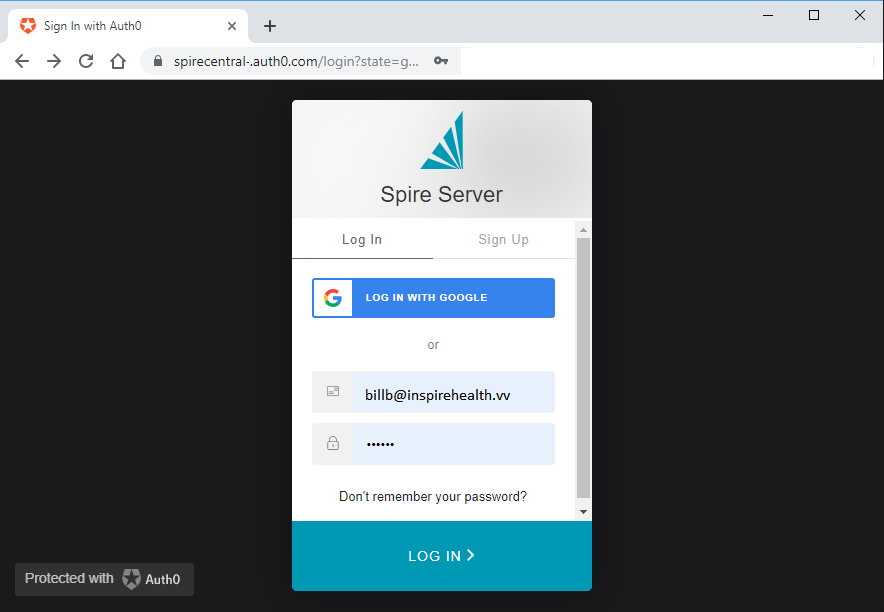
Task: Click the browser back arrow
Action: [22, 61]
